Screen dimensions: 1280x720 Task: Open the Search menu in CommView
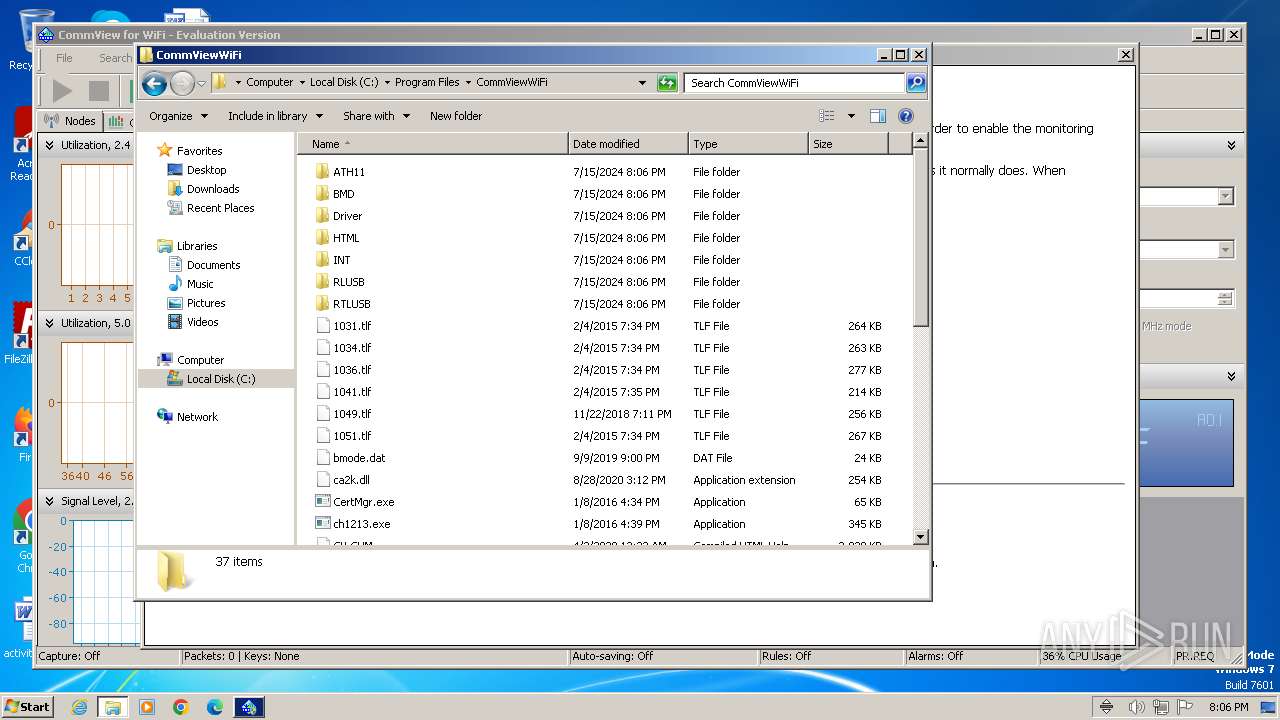click(115, 58)
